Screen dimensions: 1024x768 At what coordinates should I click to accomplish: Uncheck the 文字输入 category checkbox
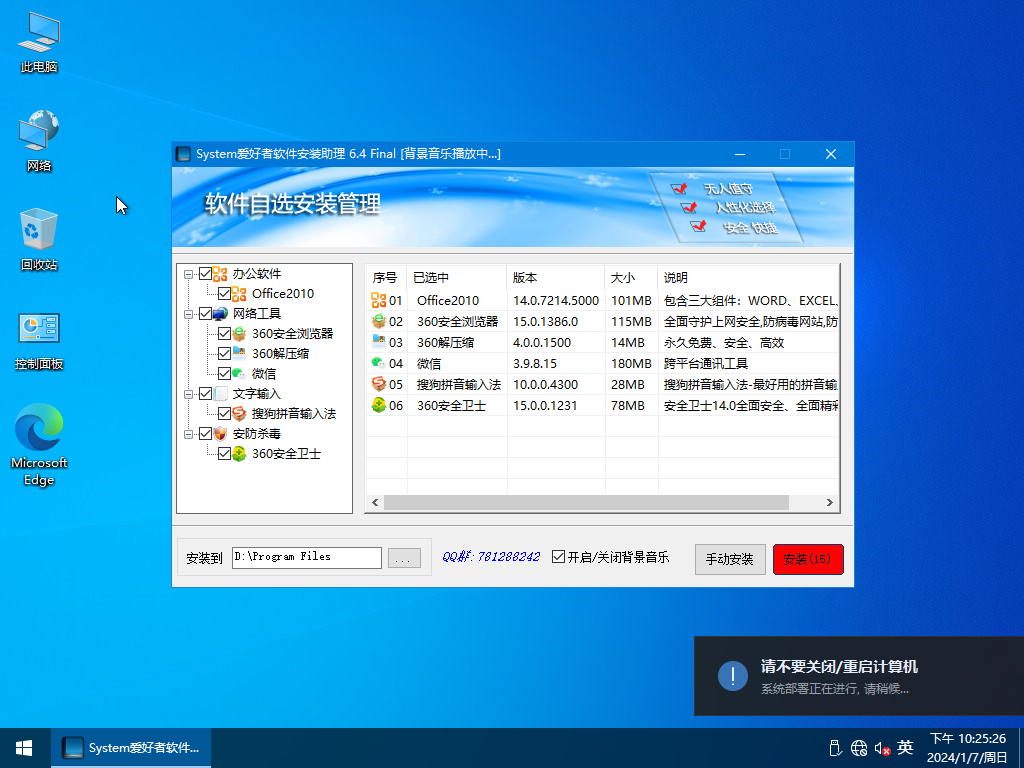(x=205, y=394)
